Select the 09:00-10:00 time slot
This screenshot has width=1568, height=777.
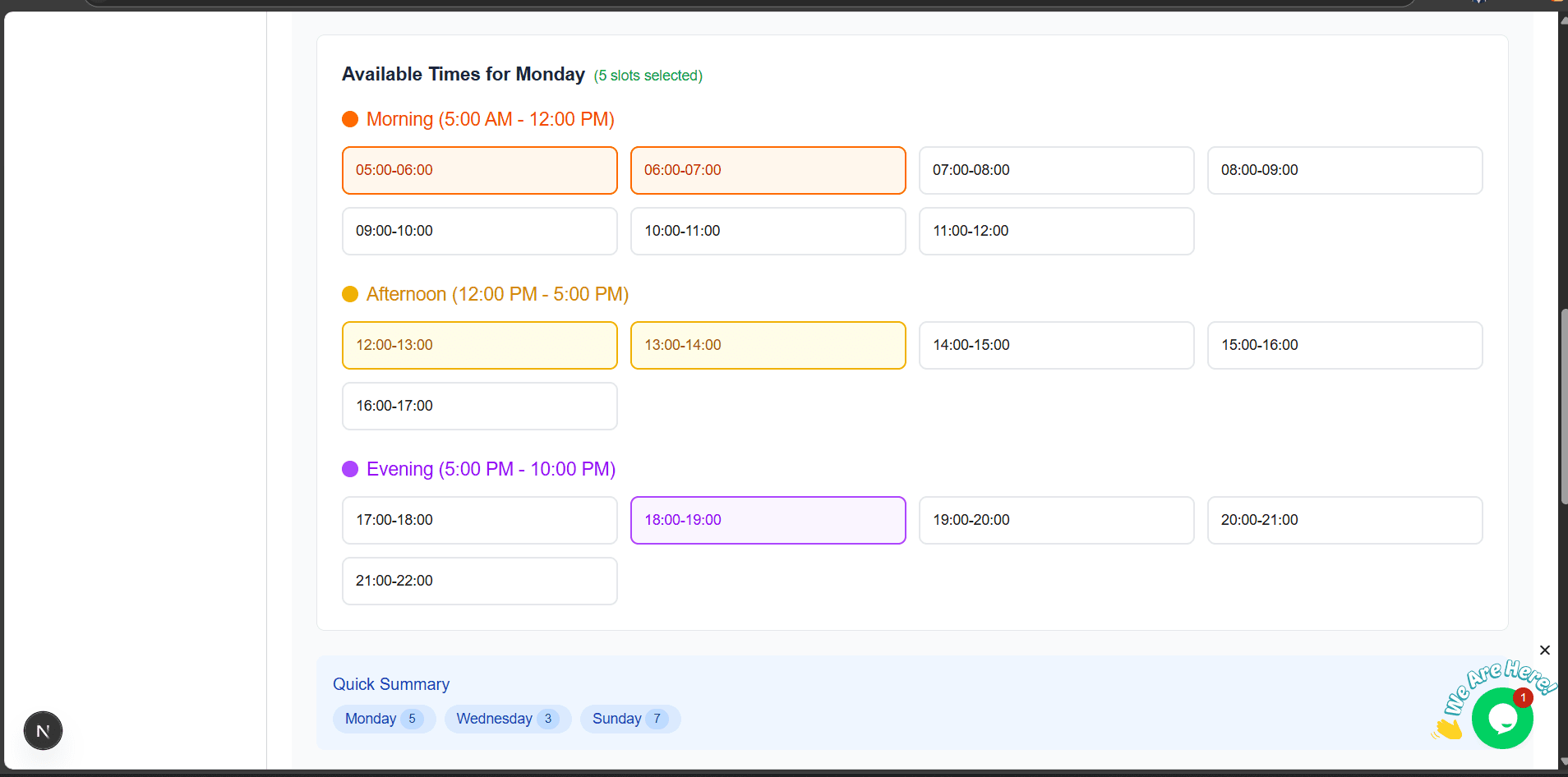(x=480, y=231)
